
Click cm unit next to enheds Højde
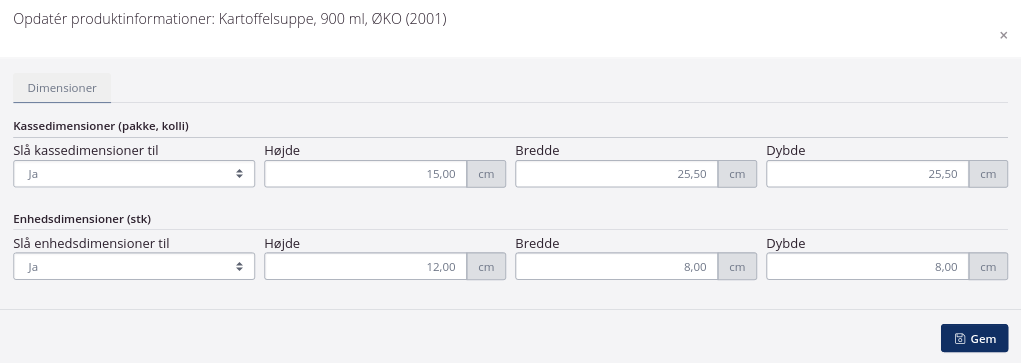pyautogui.click(x=486, y=267)
